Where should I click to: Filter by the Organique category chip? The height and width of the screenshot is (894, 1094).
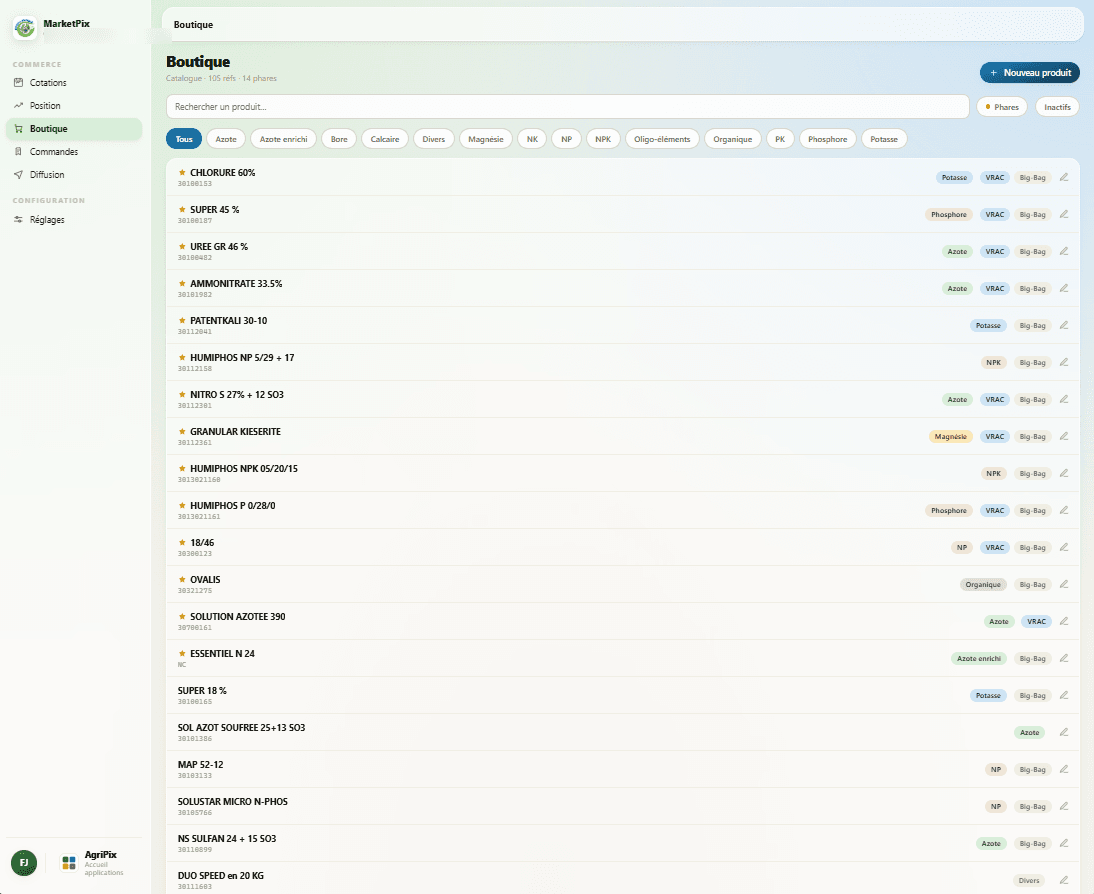(x=733, y=139)
